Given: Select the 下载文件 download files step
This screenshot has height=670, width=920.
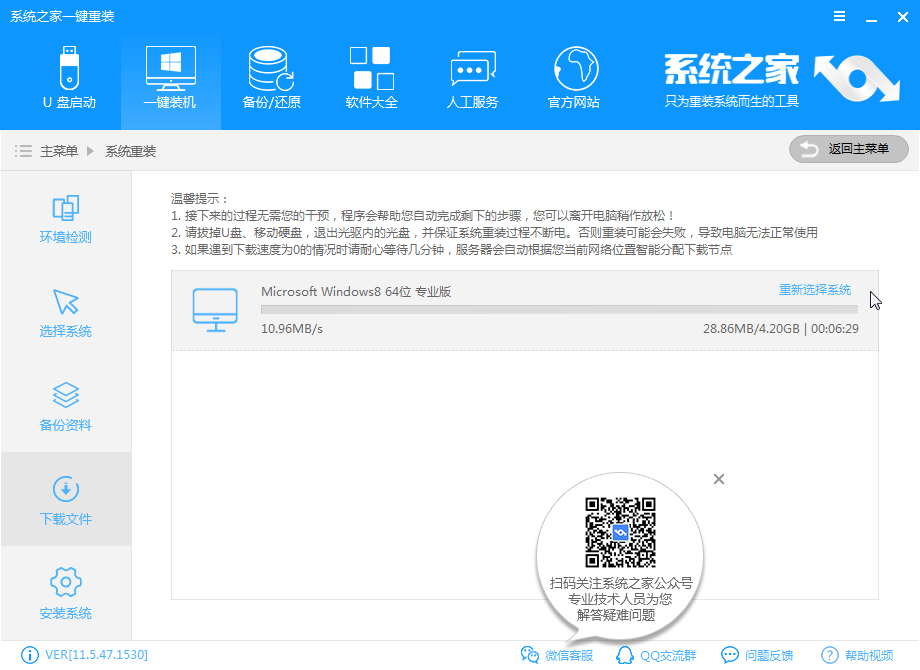Looking at the screenshot, I should 66,500.
